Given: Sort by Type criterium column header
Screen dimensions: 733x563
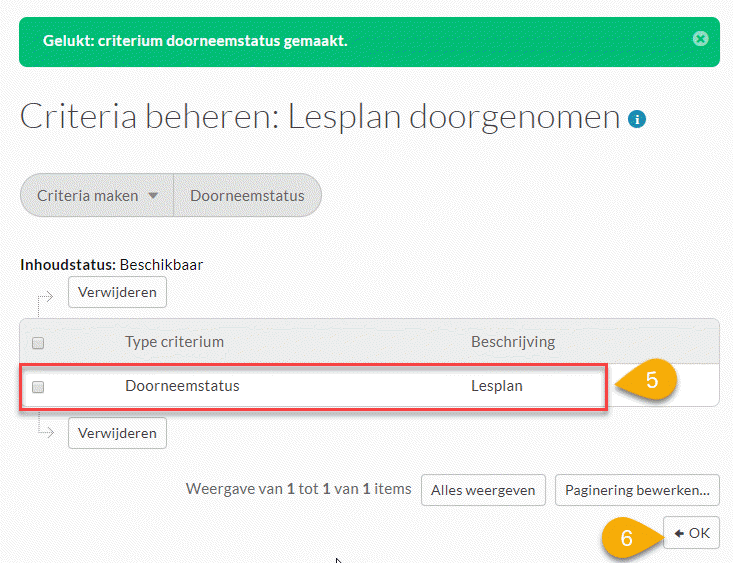Looking at the screenshot, I should (174, 342).
